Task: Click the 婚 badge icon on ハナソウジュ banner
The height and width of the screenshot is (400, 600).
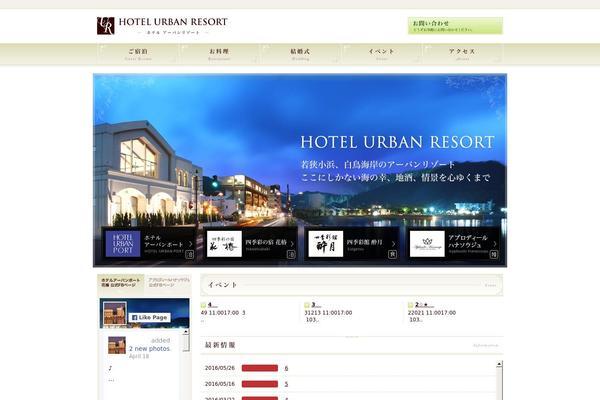Action: [494, 255]
